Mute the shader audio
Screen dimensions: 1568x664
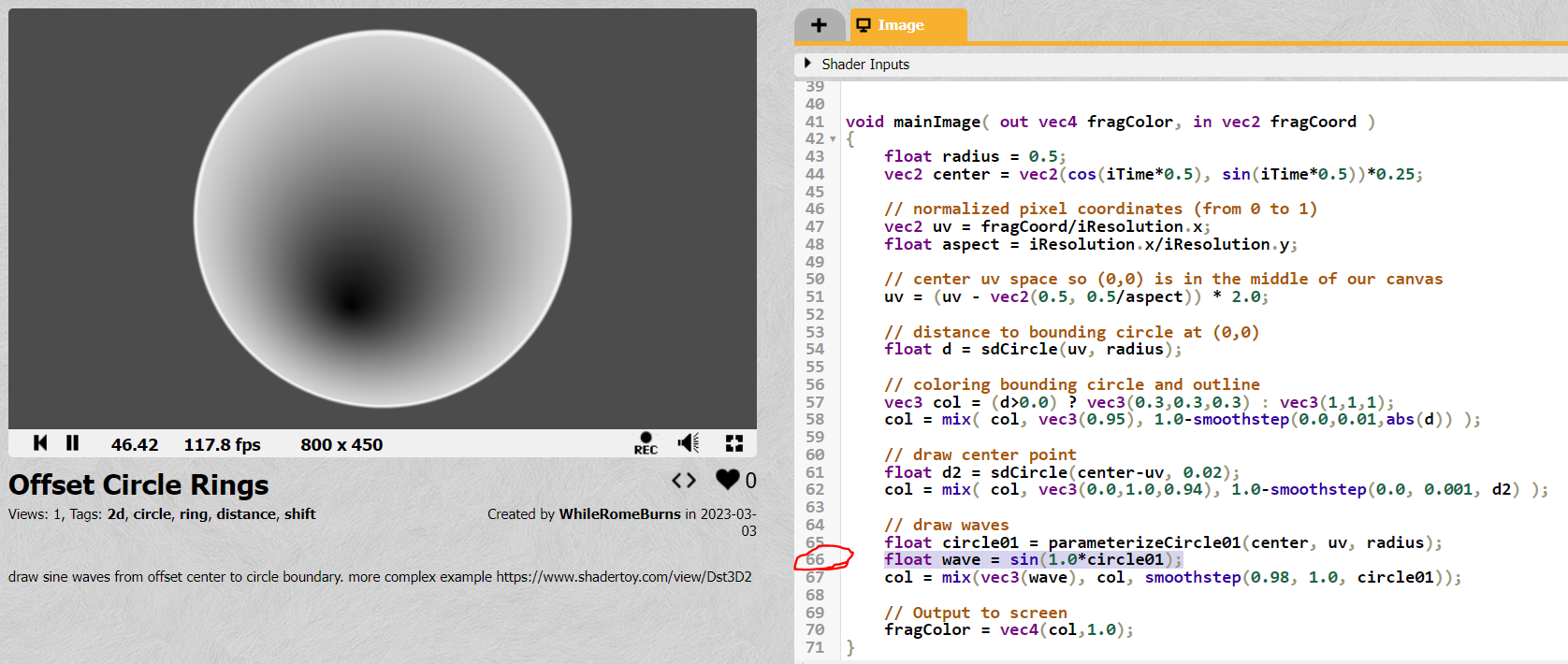point(689,443)
